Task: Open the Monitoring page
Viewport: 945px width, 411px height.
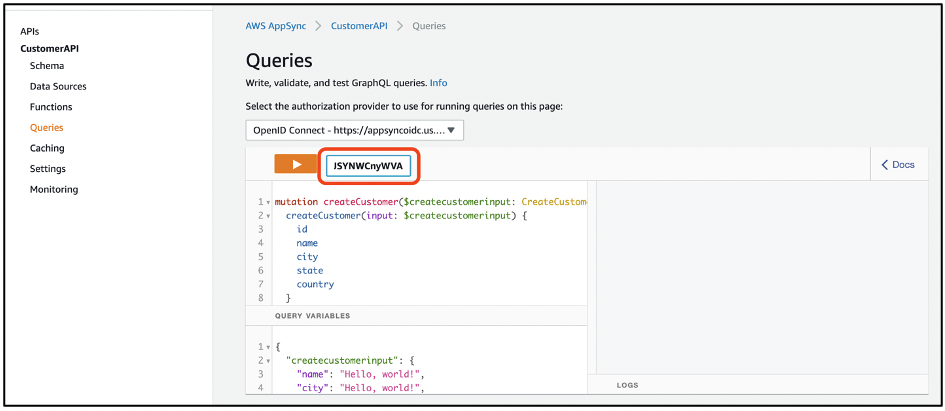Action: click(x=54, y=189)
